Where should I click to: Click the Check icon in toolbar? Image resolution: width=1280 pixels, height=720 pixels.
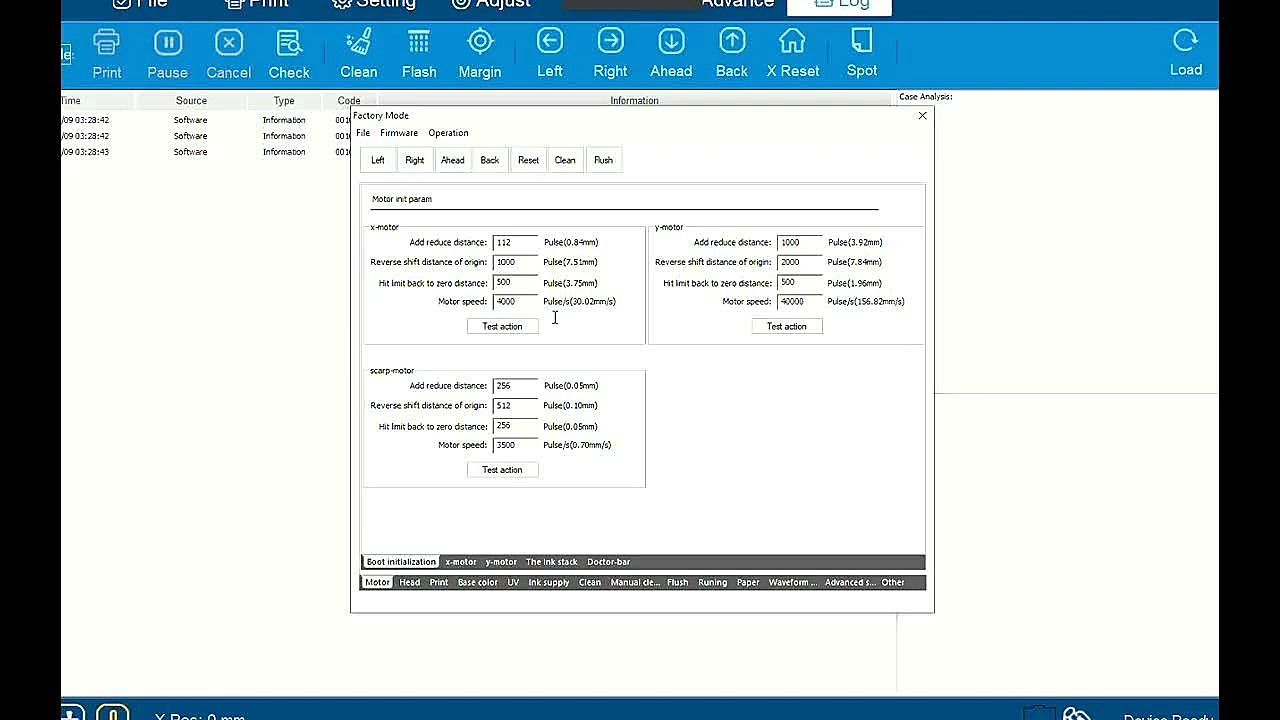[x=289, y=42]
